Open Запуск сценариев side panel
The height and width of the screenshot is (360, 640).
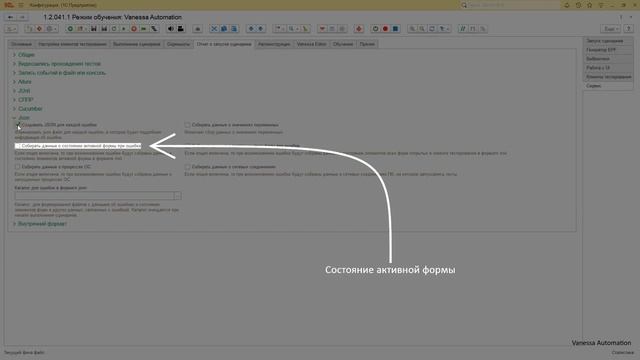click(608, 41)
